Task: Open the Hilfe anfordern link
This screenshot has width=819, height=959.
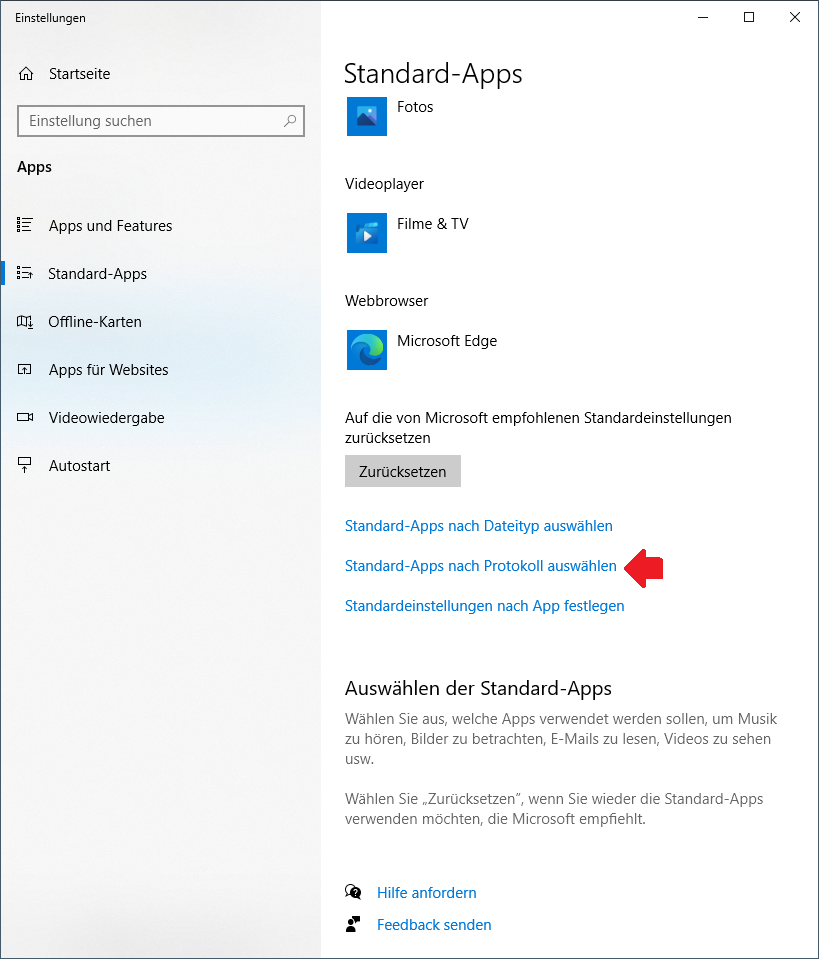Action: point(426,892)
